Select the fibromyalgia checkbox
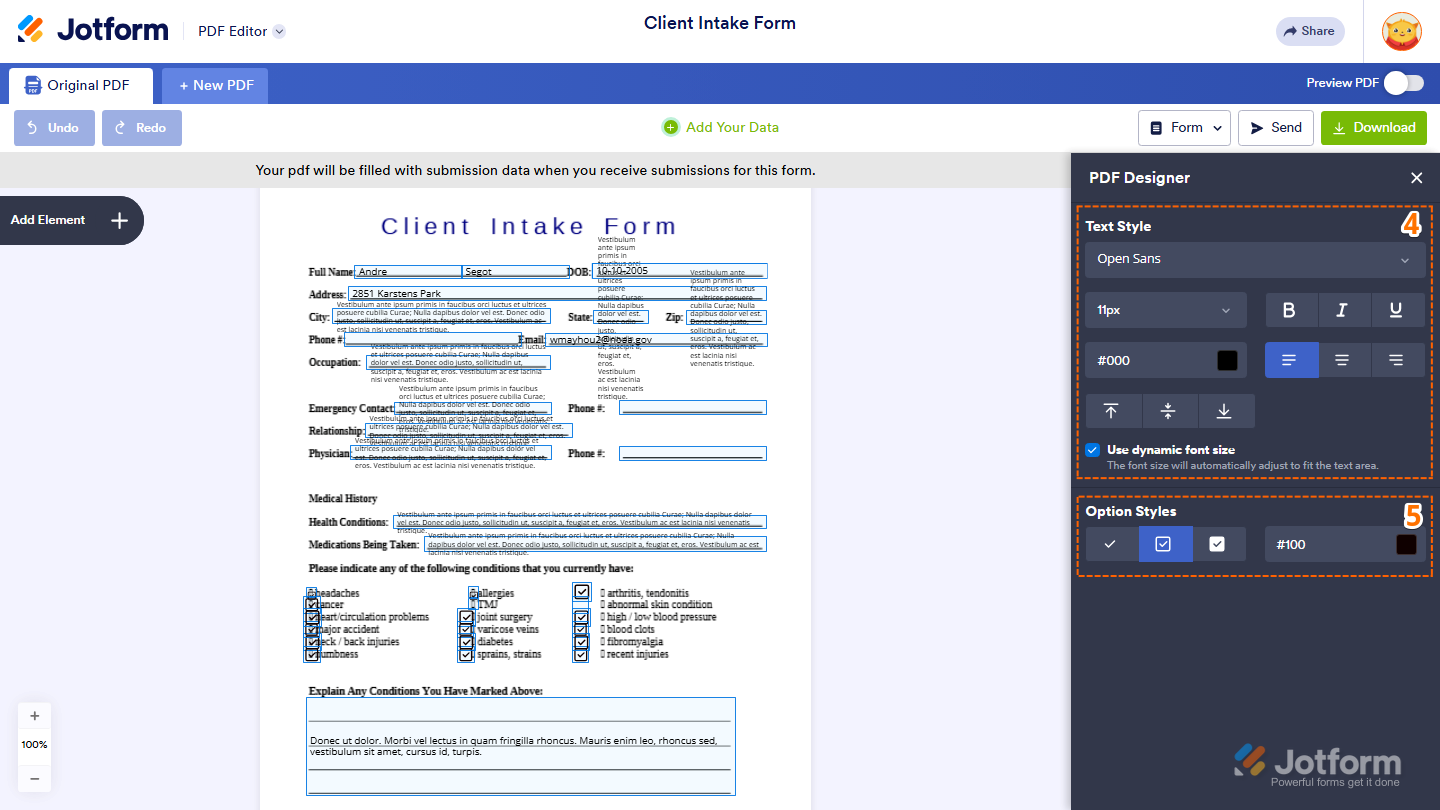The width and height of the screenshot is (1440, 810). coord(581,642)
